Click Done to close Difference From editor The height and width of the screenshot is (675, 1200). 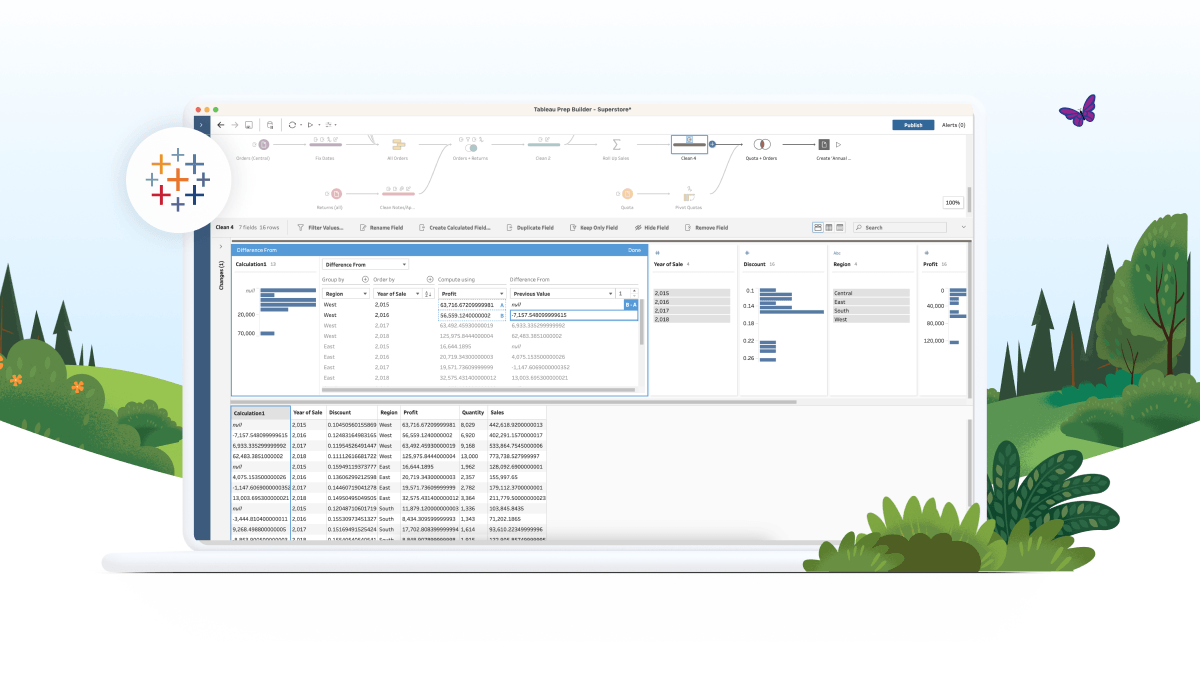pyautogui.click(x=634, y=250)
